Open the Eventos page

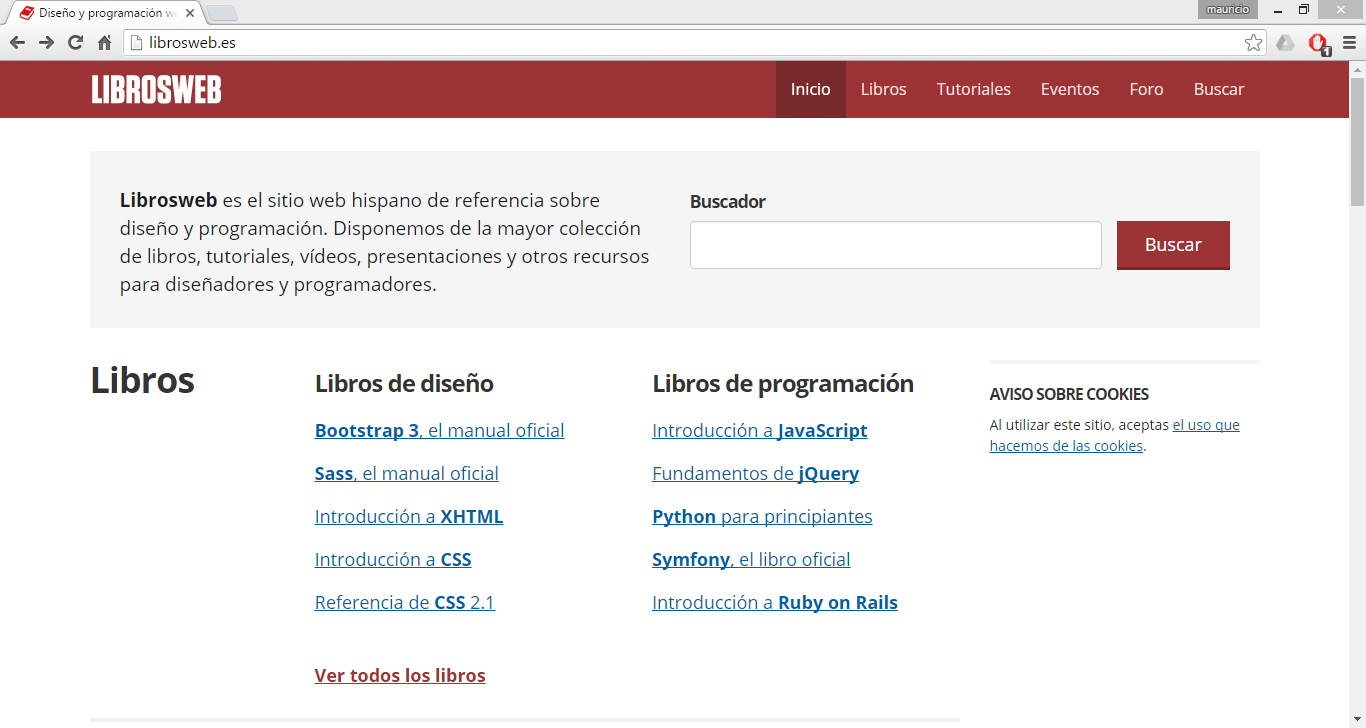click(1069, 89)
